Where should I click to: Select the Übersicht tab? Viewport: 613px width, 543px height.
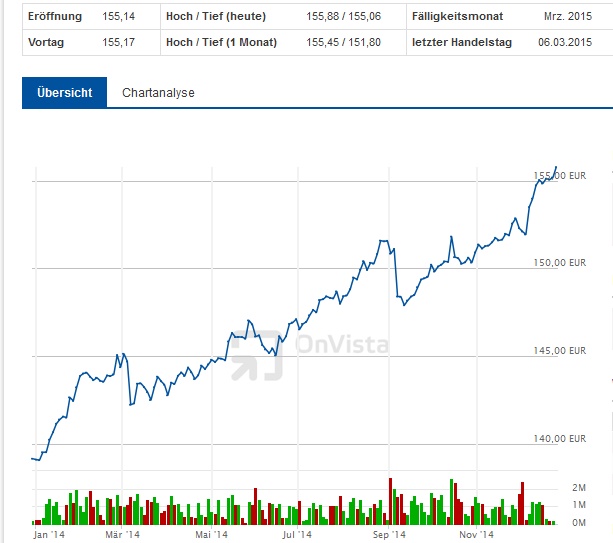coord(64,93)
